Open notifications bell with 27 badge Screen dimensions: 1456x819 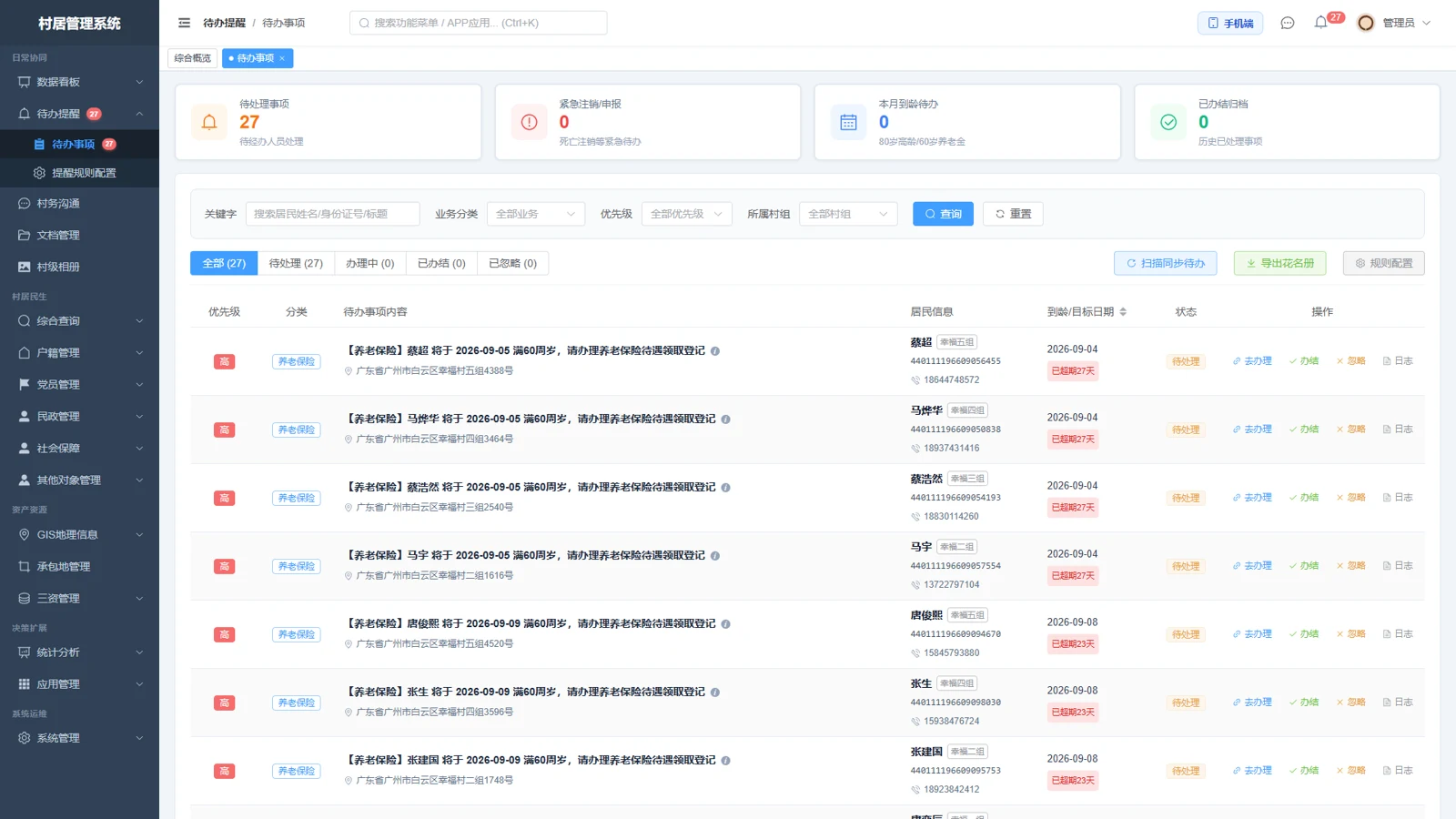pos(1321,22)
